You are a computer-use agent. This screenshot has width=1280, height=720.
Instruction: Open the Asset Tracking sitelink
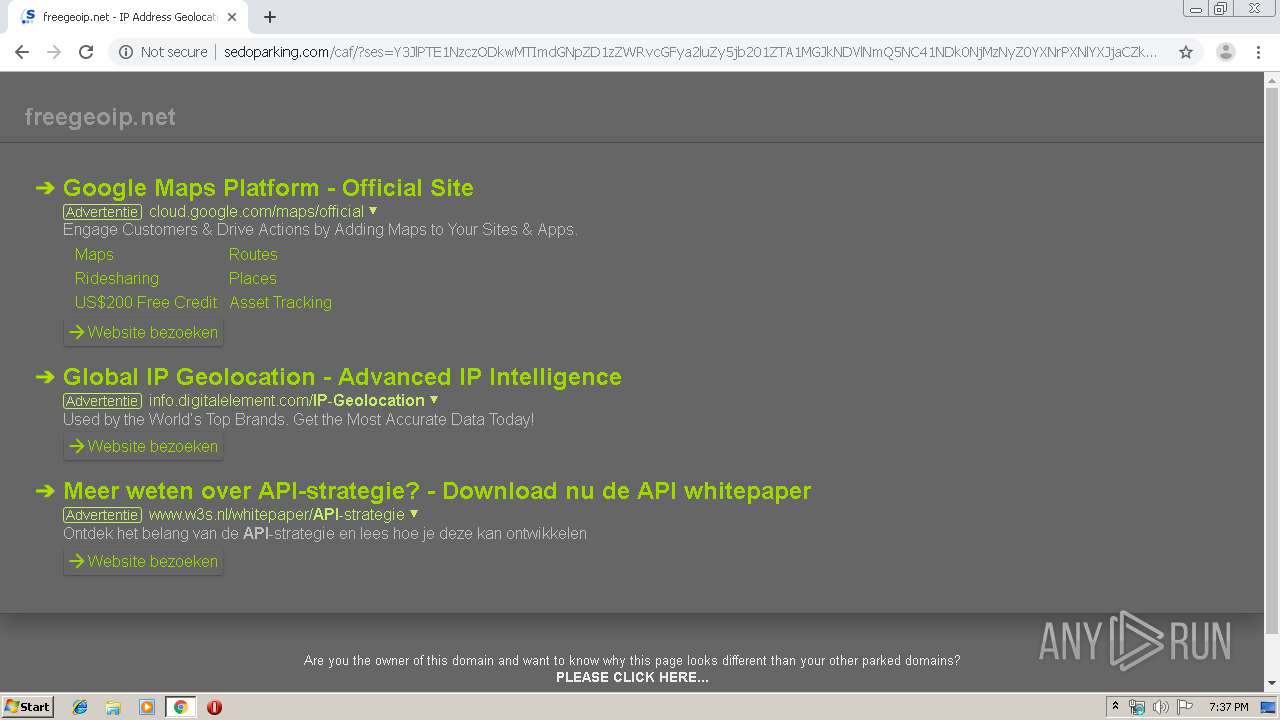point(280,303)
